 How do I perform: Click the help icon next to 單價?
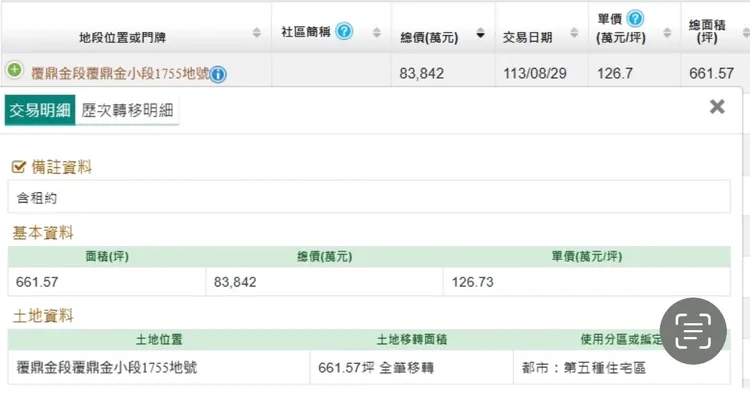pos(634,20)
